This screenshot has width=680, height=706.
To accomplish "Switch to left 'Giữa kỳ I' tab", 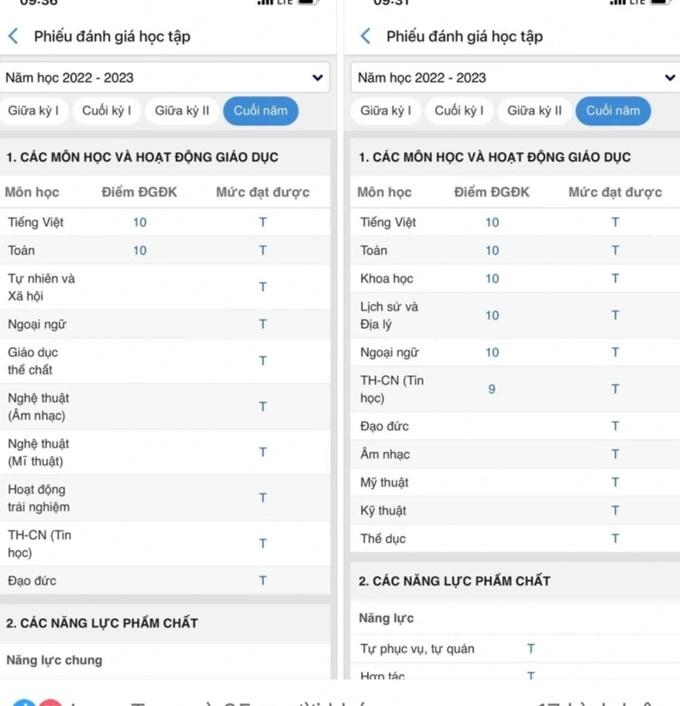I will coord(36,111).
